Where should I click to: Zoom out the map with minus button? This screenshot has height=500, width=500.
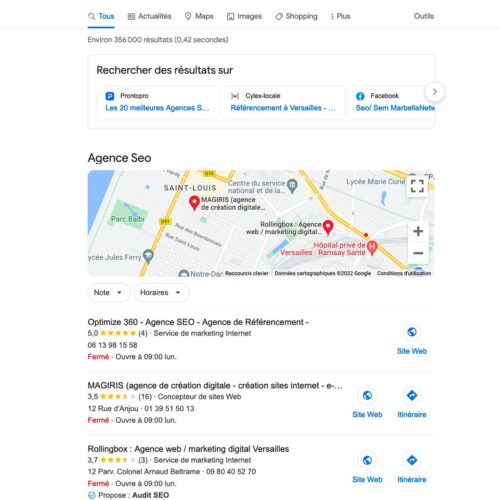(418, 253)
